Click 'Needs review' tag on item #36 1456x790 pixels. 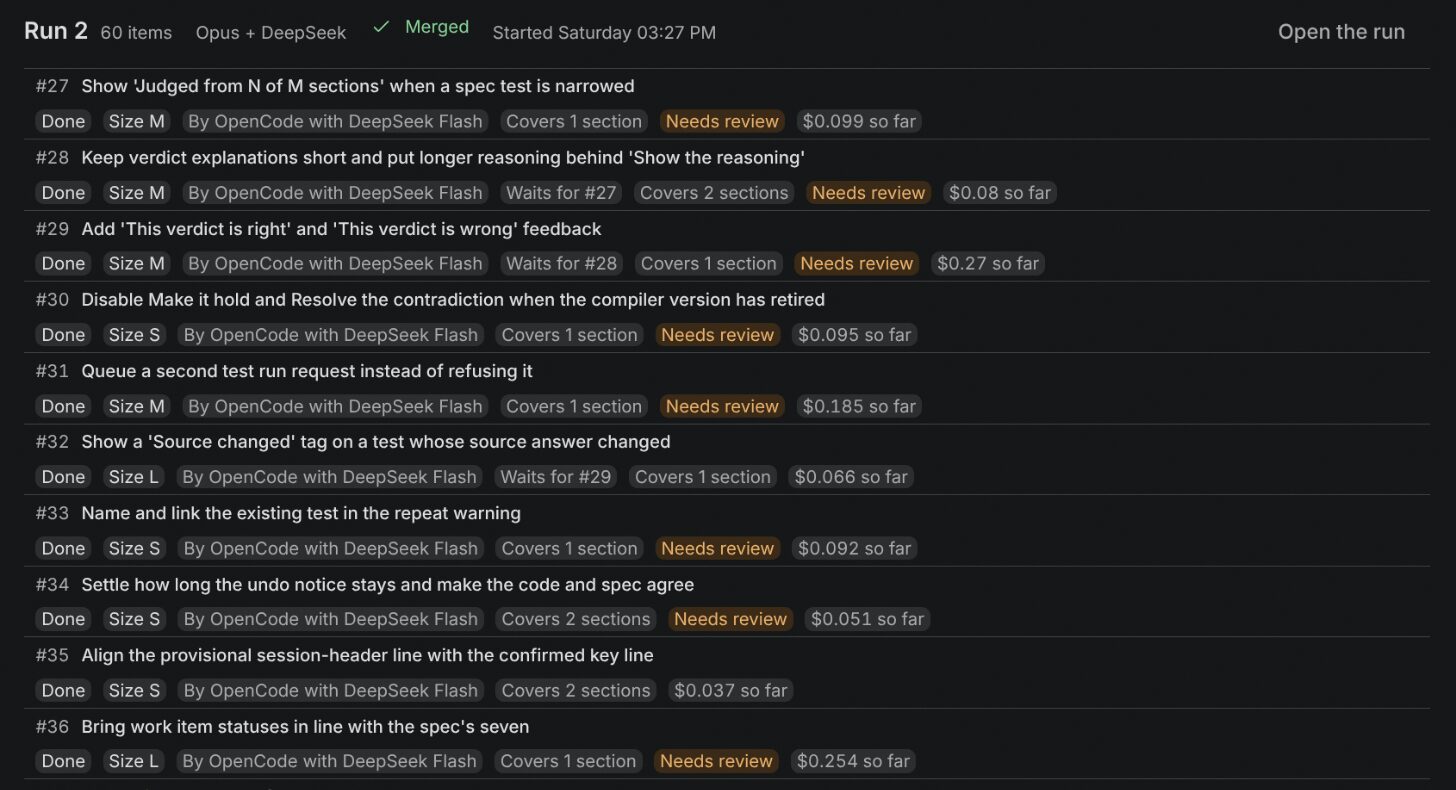[716, 761]
